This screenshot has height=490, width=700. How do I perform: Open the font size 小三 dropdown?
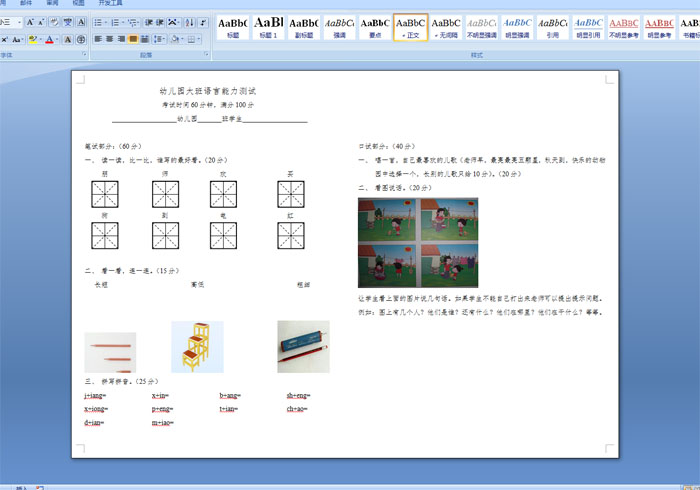(19, 22)
